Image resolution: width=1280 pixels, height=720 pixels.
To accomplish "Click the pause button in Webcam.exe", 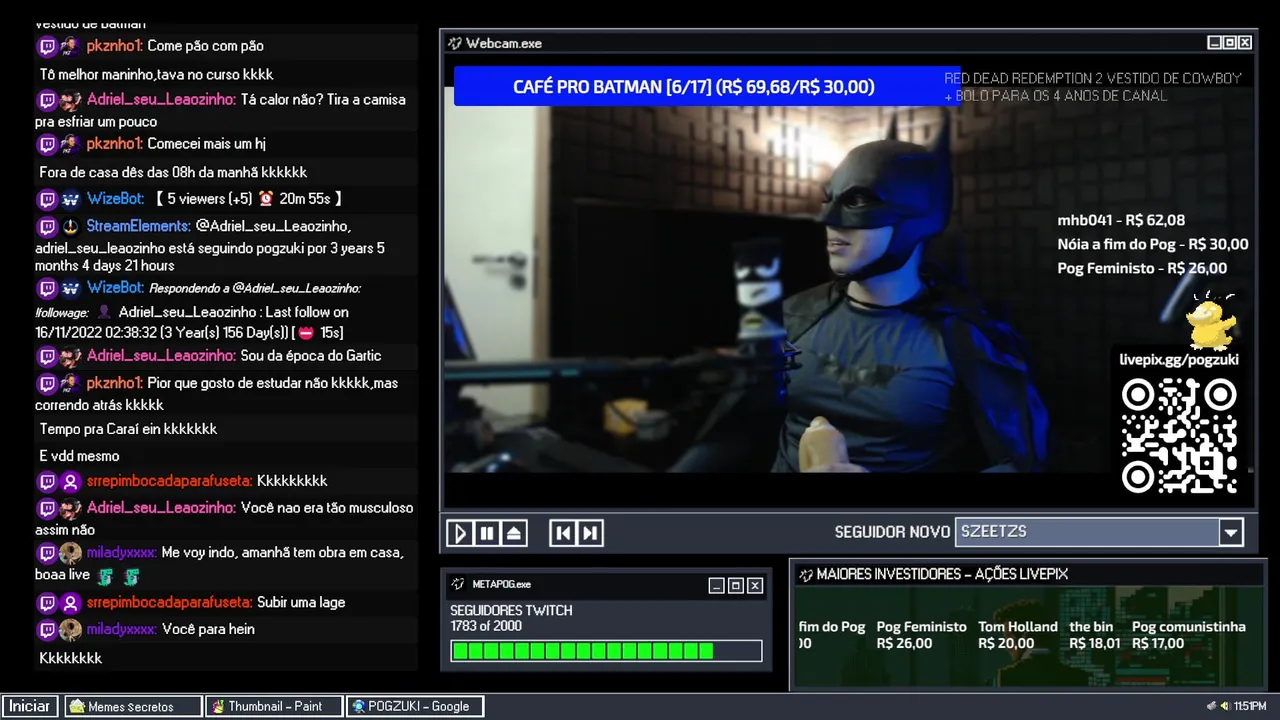I will (x=487, y=533).
